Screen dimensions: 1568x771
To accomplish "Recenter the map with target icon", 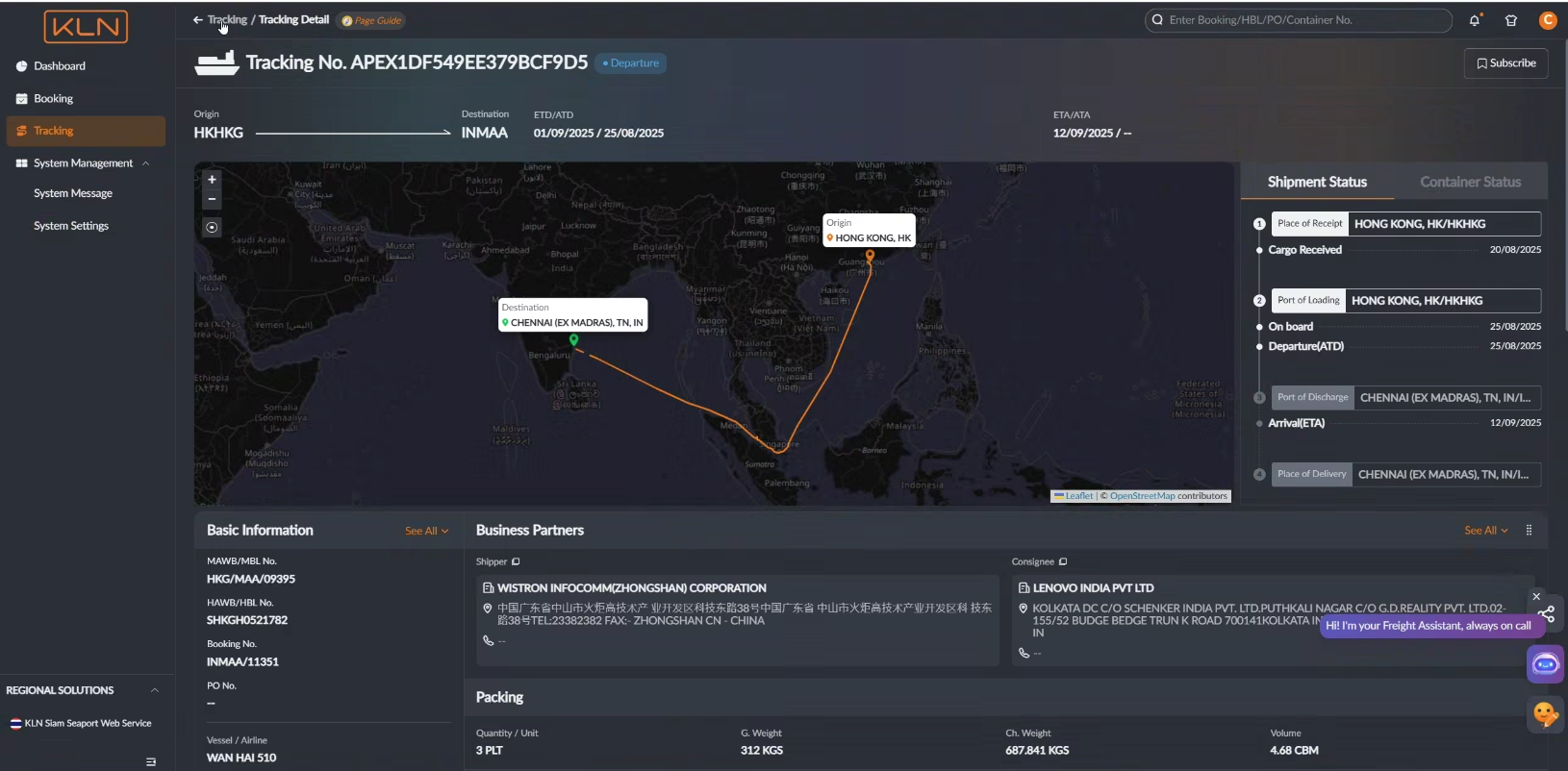I will [x=213, y=228].
